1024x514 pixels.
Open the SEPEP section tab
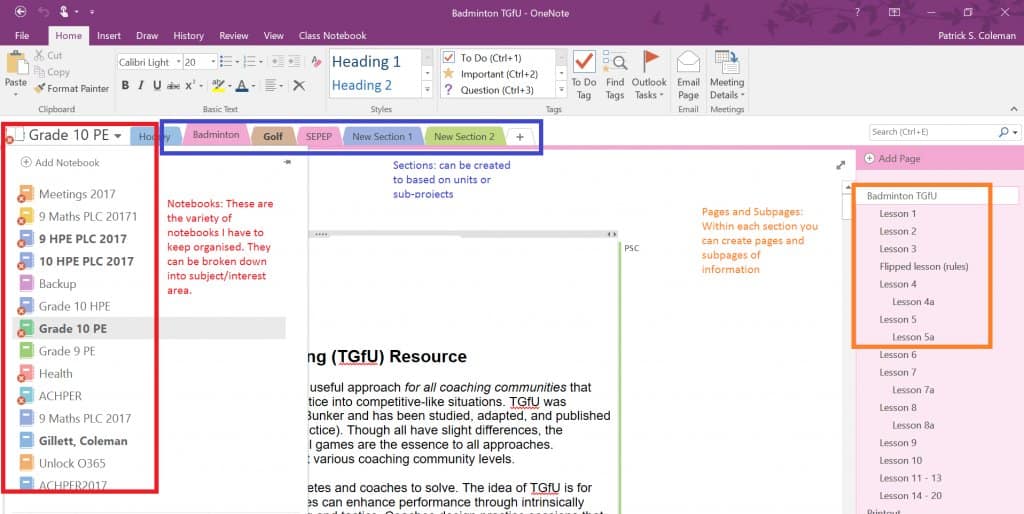[x=319, y=136]
